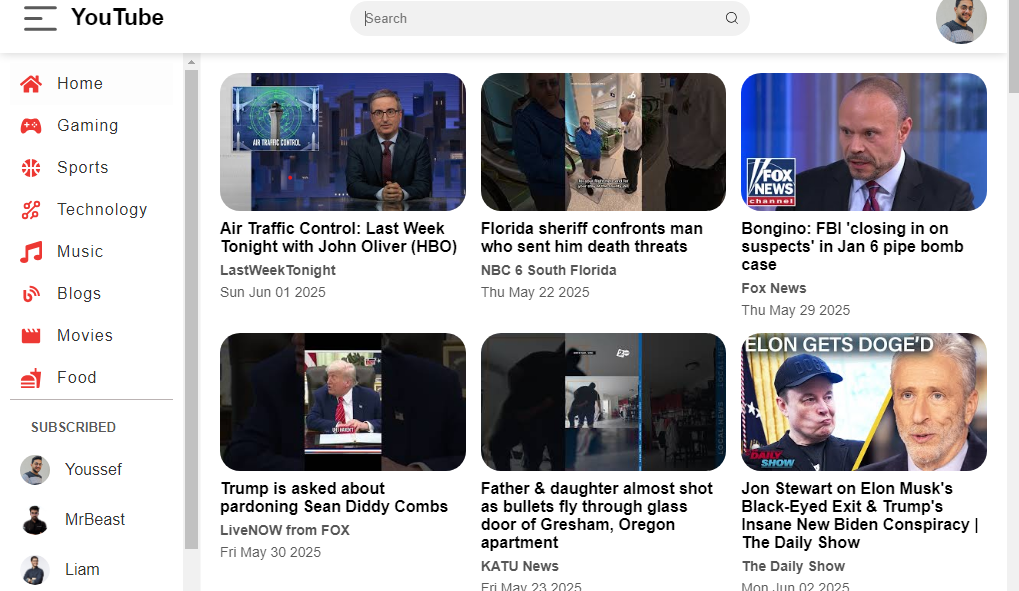Viewport: 1019px width, 591px height.
Task: Click the NBC 6 South Florida channel name
Action: 548,270
